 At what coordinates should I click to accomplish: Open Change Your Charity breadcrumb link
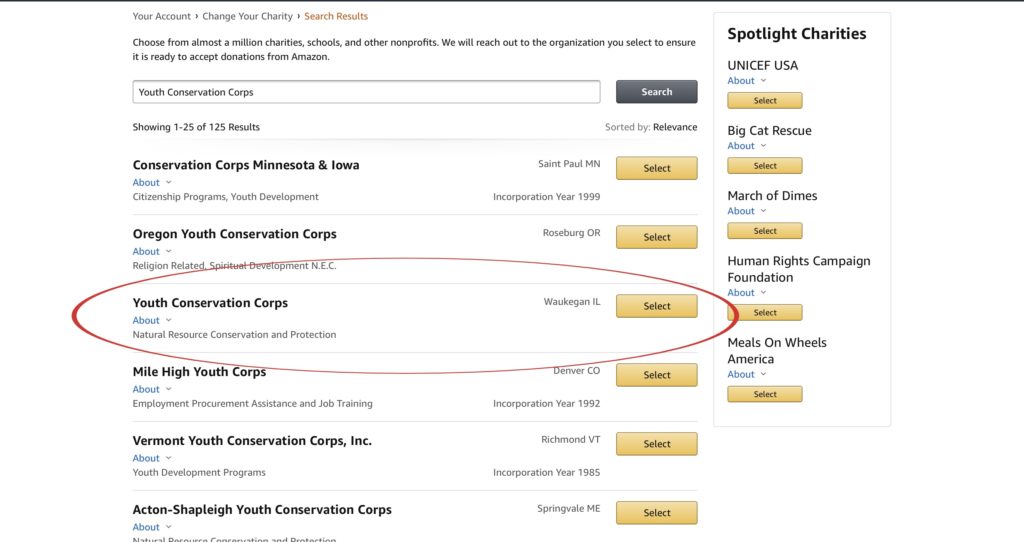(248, 16)
